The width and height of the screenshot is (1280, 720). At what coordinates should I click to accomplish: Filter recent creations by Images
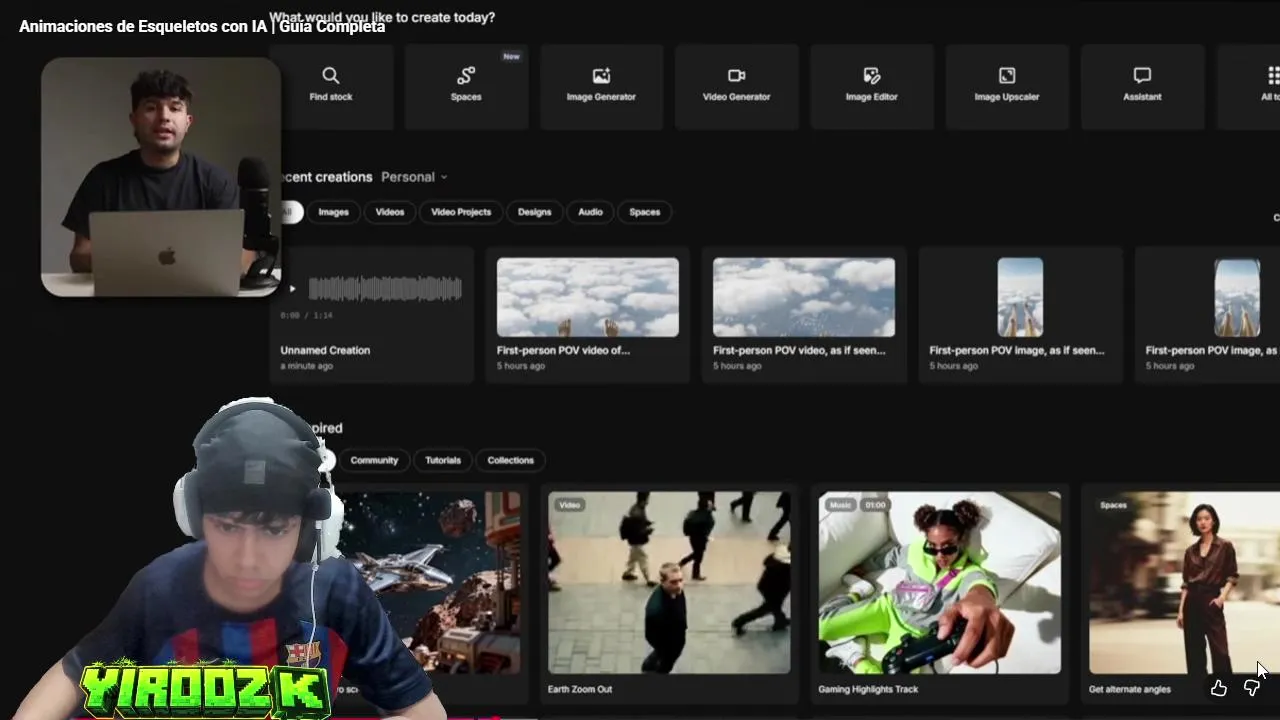[333, 212]
